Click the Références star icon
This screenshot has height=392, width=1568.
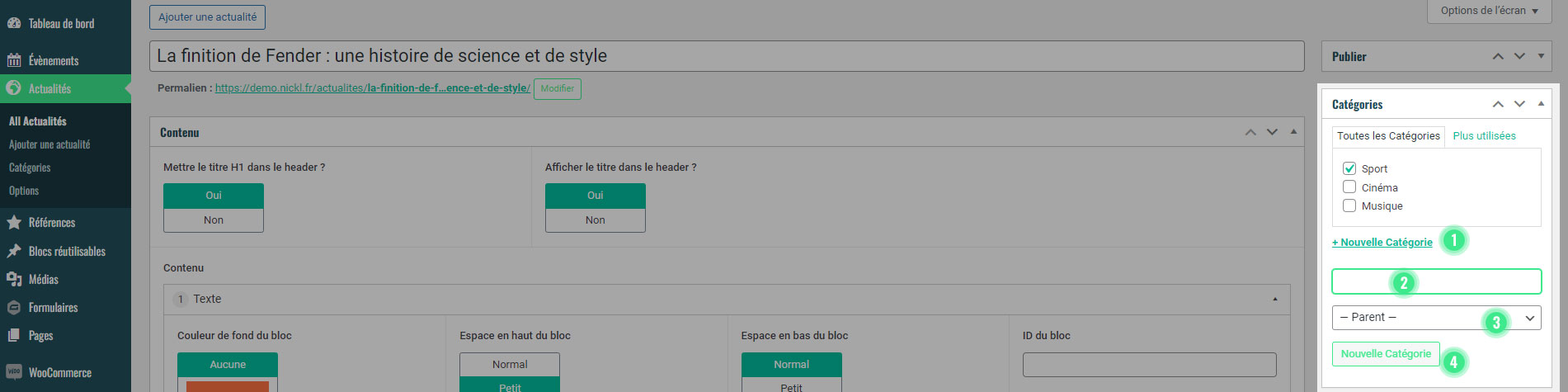click(x=14, y=222)
